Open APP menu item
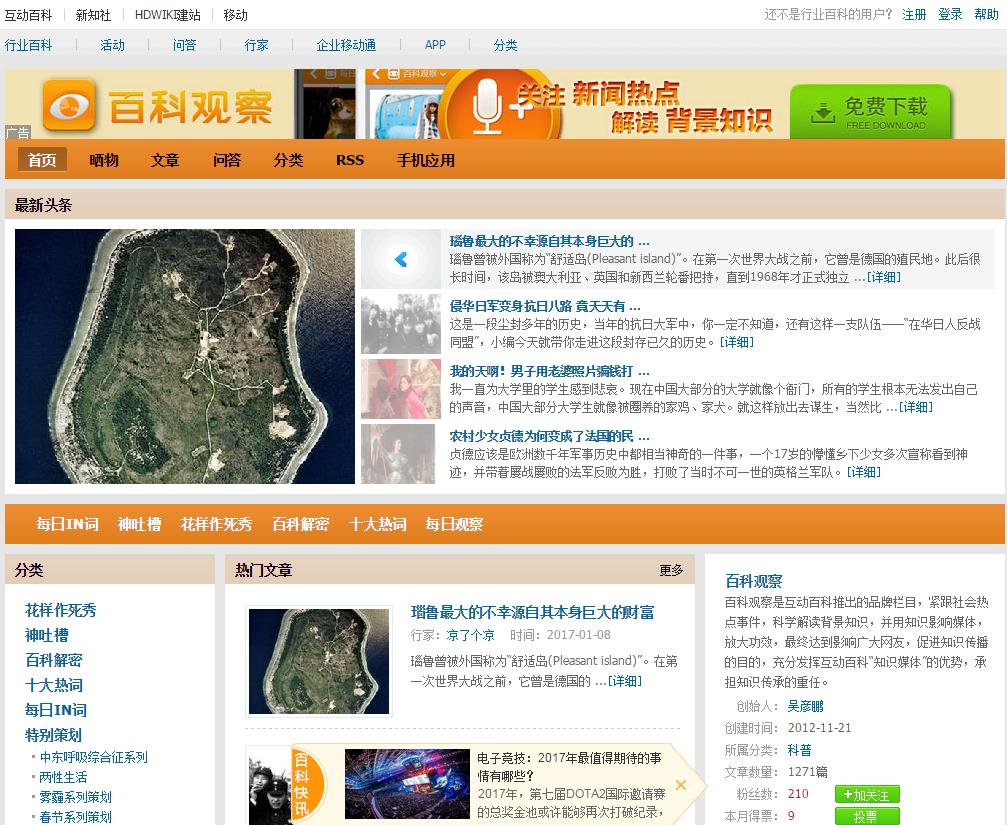 point(435,45)
